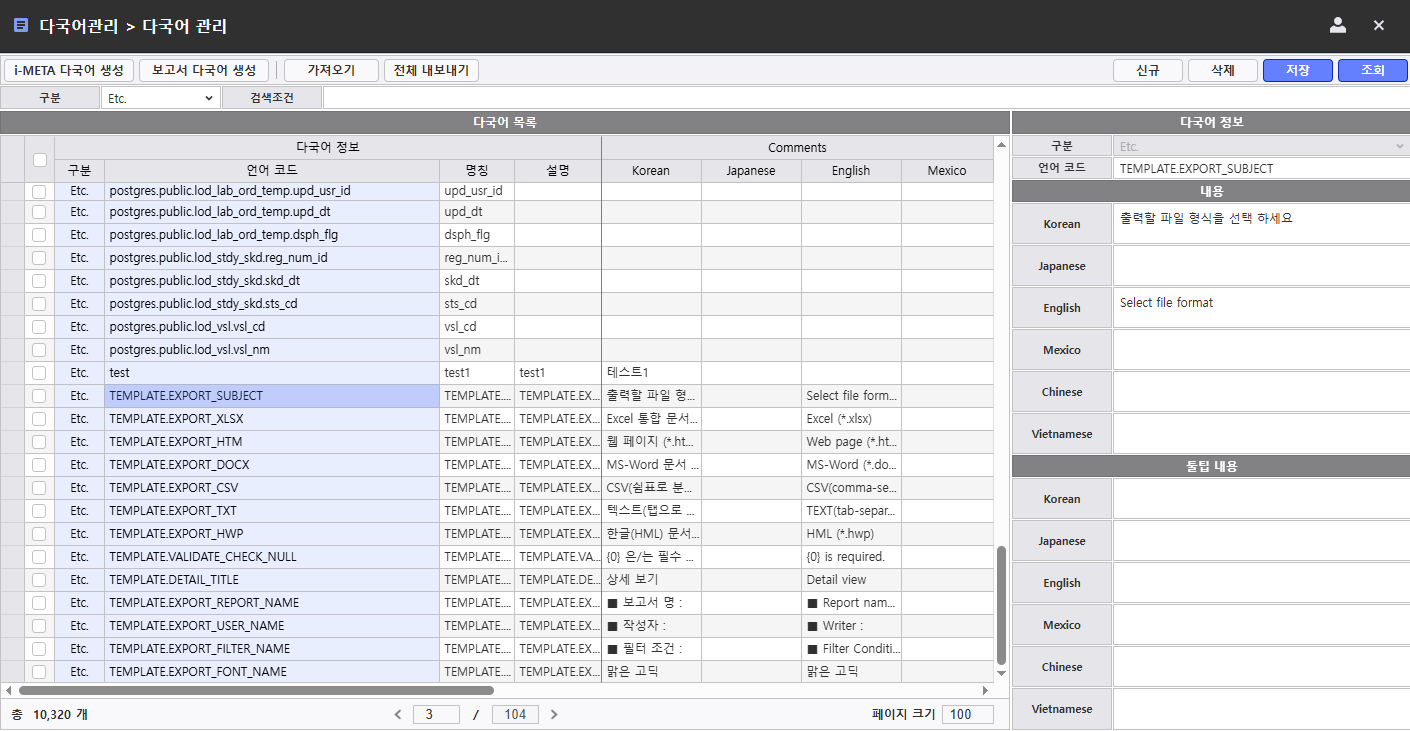Go to next page arrow
Viewport: 1410px width, 731px height.
click(x=554, y=714)
